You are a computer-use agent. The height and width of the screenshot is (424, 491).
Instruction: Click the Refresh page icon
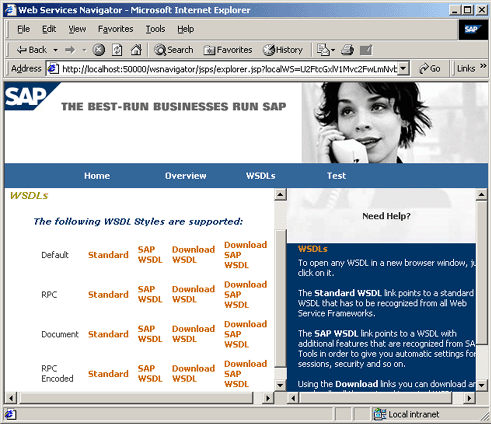[x=117, y=50]
